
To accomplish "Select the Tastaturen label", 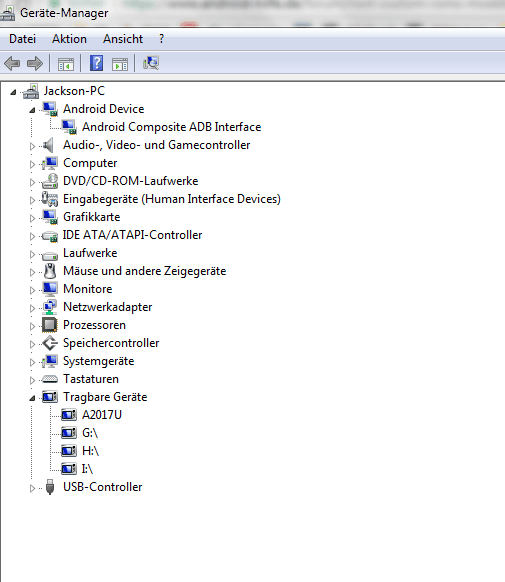I will click(91, 379).
